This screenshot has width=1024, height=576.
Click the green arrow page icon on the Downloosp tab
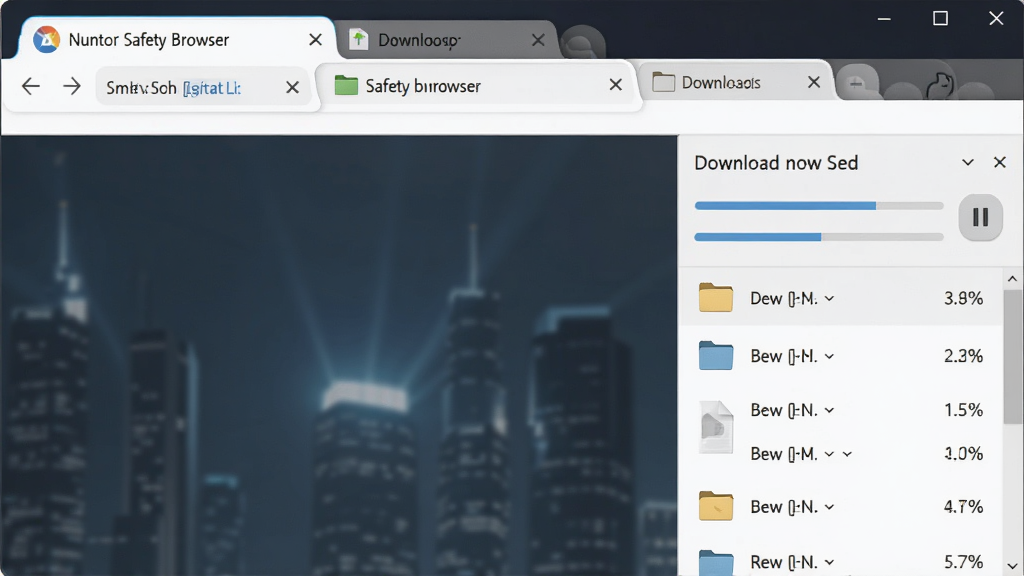coord(359,40)
